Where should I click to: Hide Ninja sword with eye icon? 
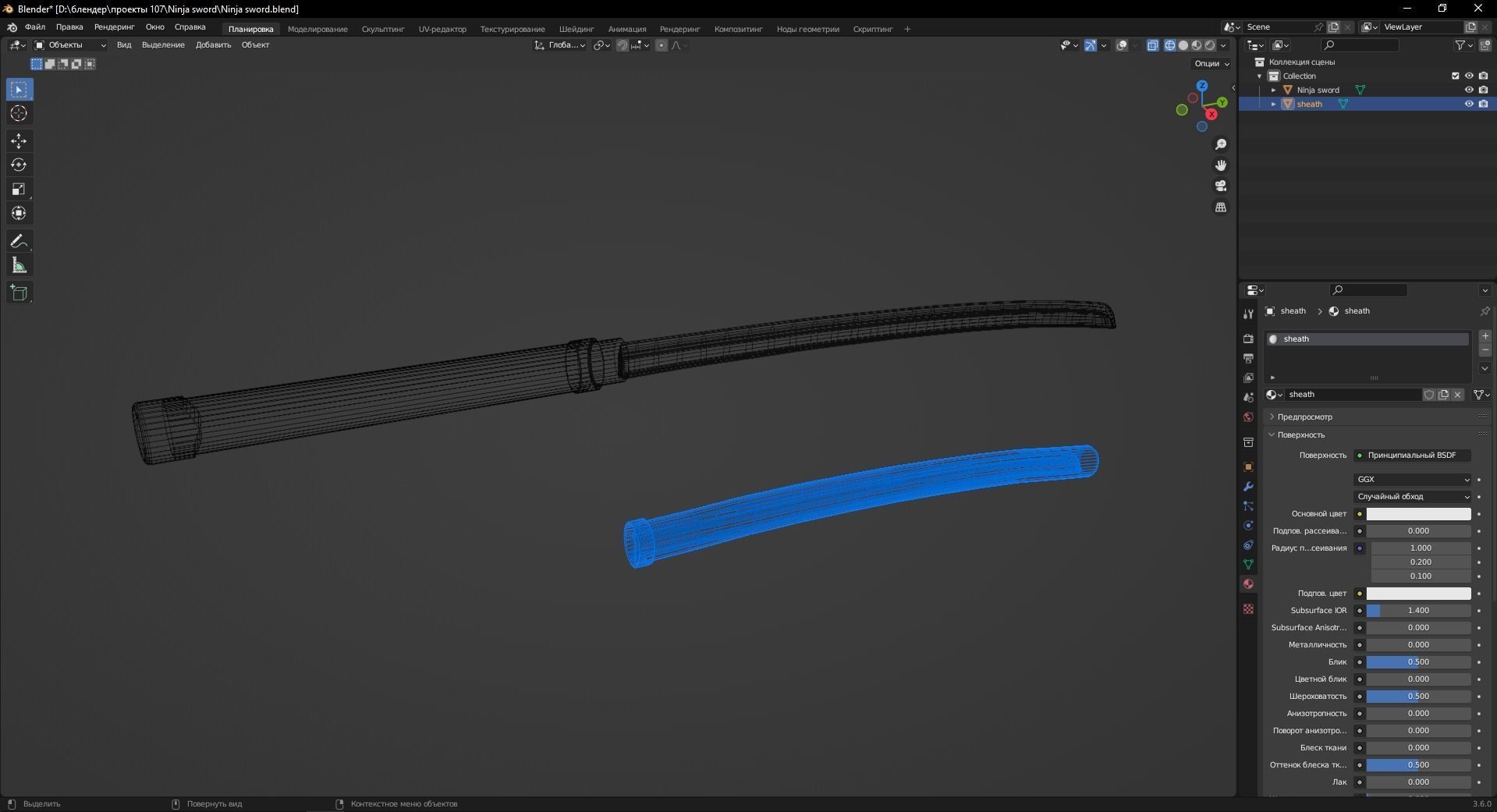point(1469,90)
